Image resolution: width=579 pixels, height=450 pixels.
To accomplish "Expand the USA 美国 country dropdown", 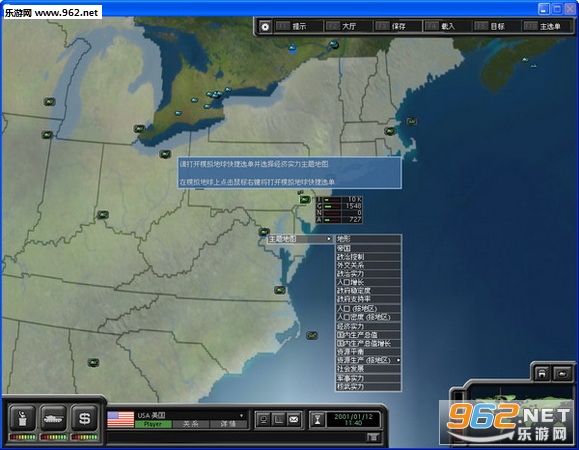I will 241,415.
